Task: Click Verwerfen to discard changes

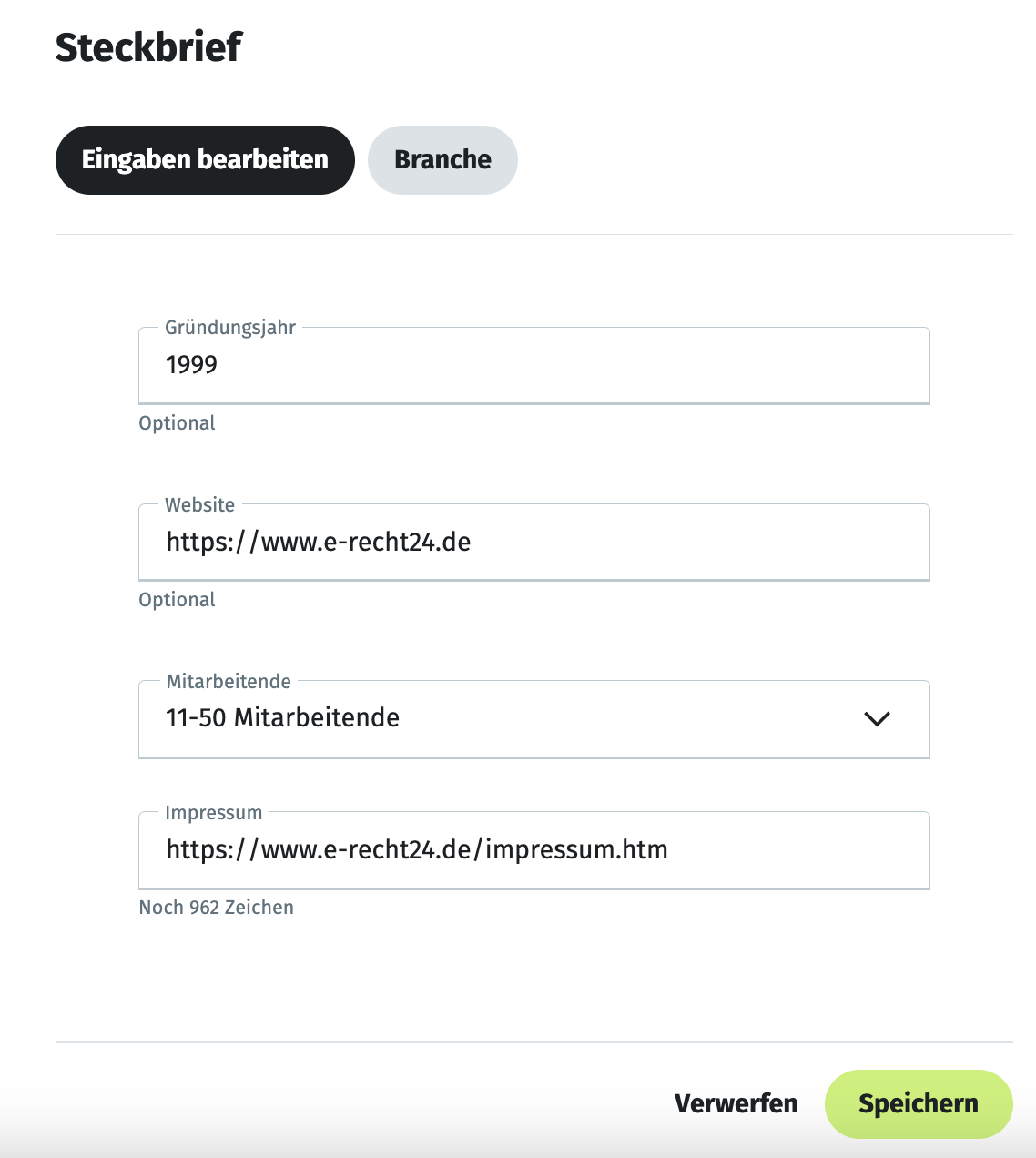Action: click(736, 1103)
